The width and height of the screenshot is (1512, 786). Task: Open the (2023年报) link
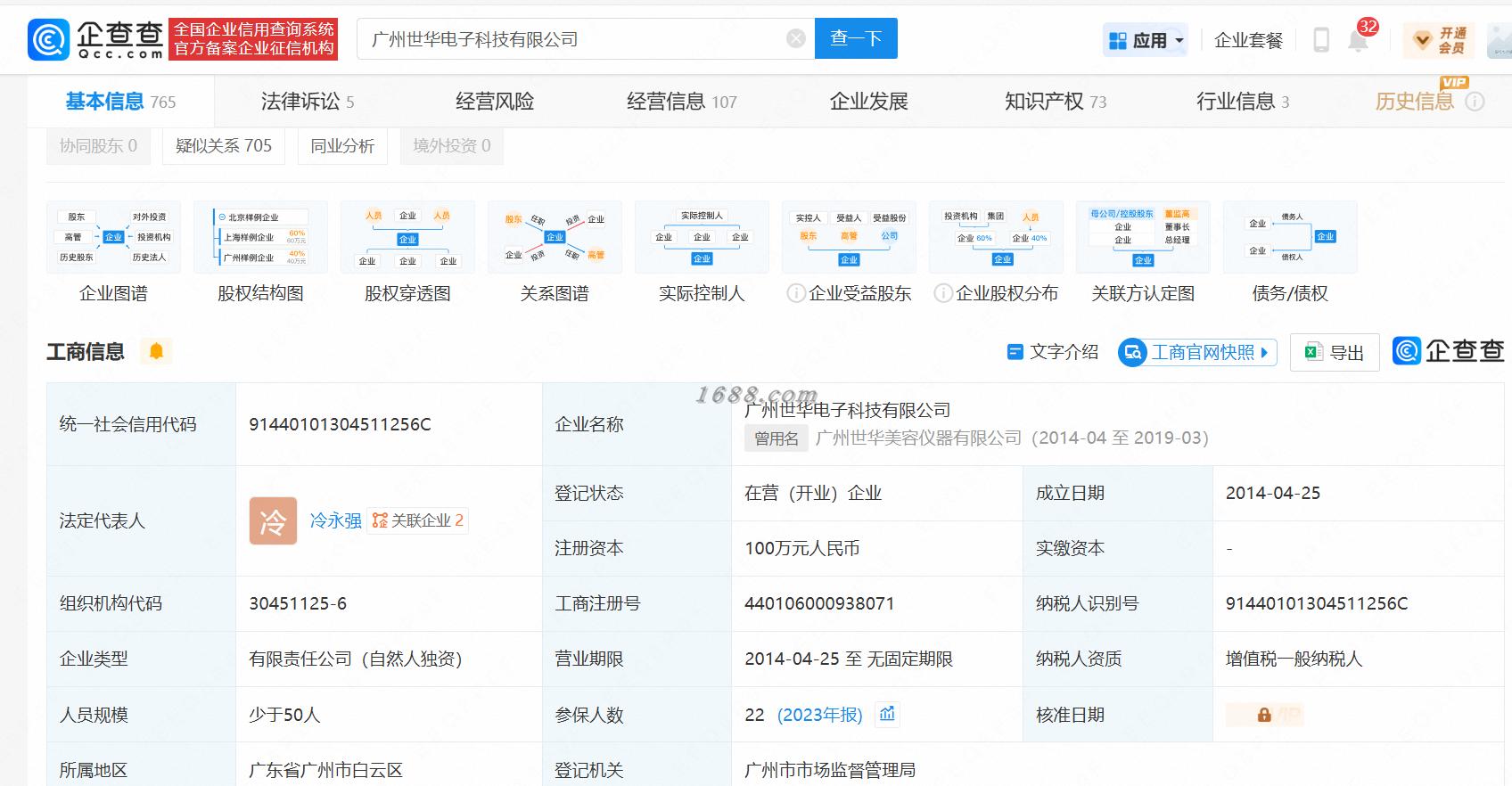point(820,715)
